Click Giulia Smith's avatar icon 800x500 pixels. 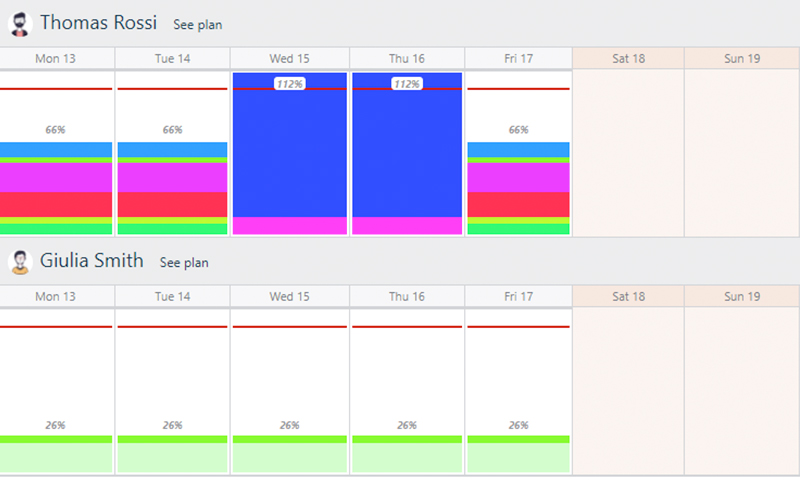pos(20,262)
